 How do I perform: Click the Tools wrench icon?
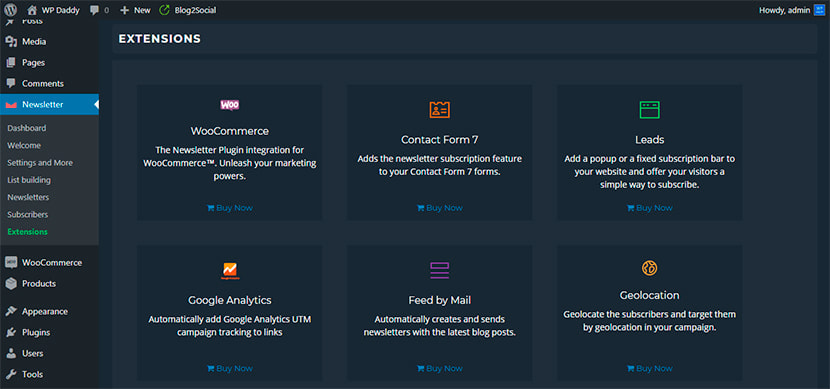(11, 374)
